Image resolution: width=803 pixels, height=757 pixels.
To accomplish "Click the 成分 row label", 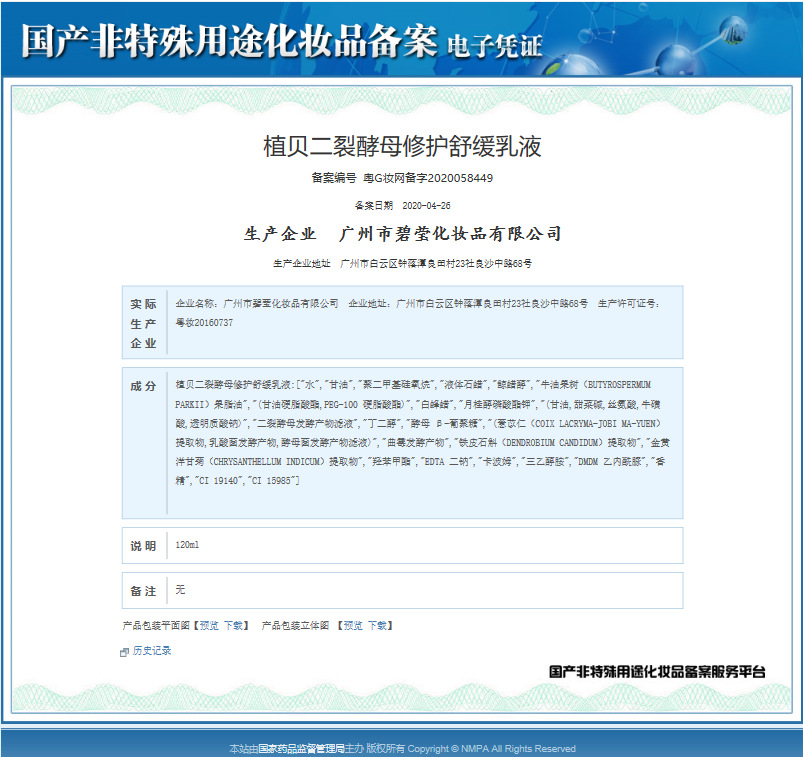I will click(x=143, y=386).
